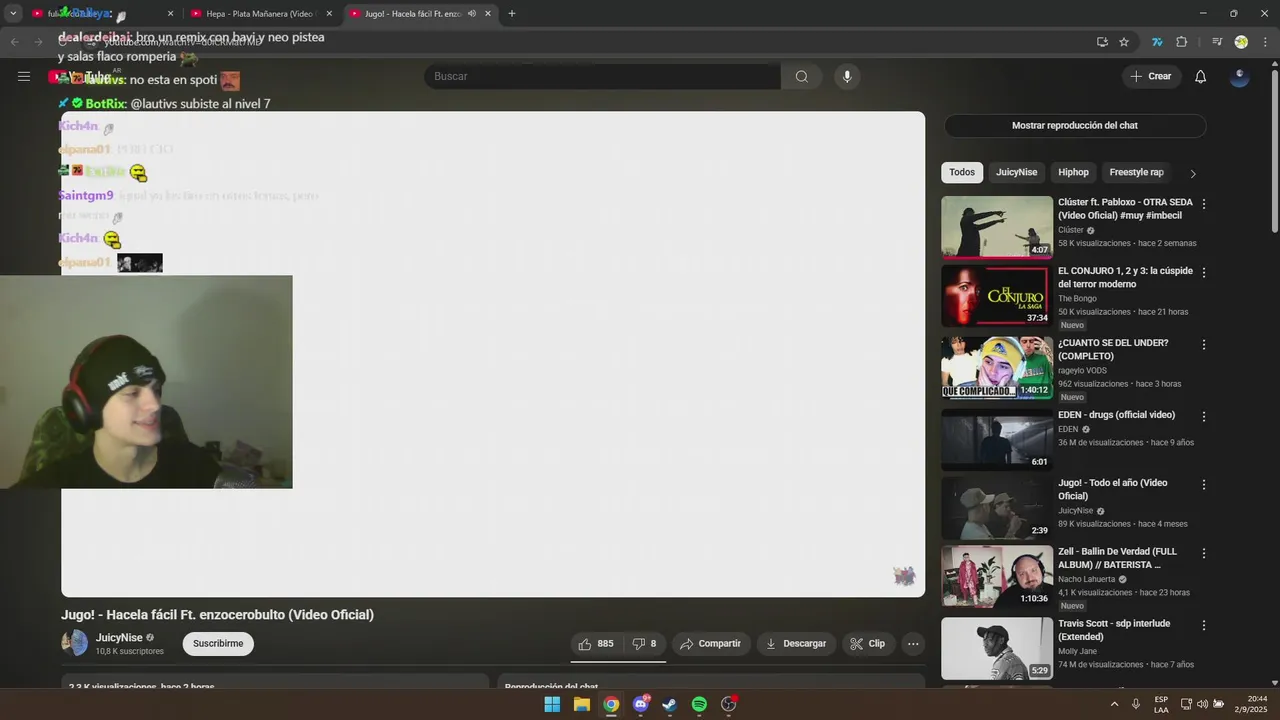Close the Hepa - Plata Mañanera tab
The width and height of the screenshot is (1280, 720).
pos(329,14)
